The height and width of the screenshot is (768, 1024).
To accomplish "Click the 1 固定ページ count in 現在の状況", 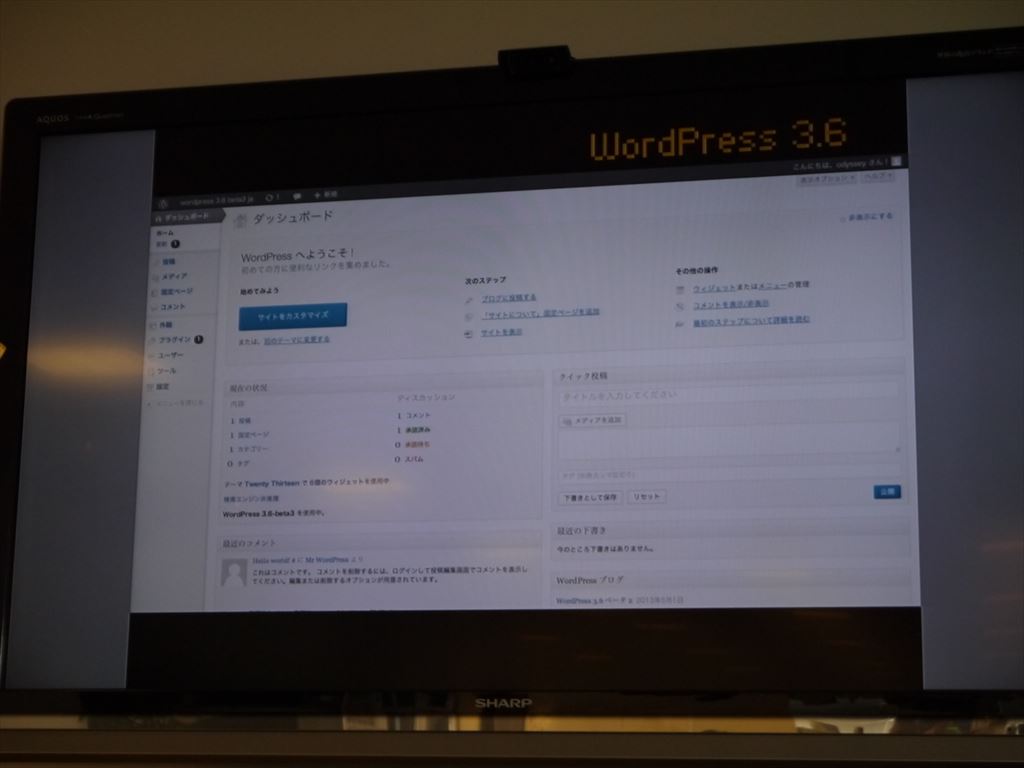I will click(x=249, y=435).
